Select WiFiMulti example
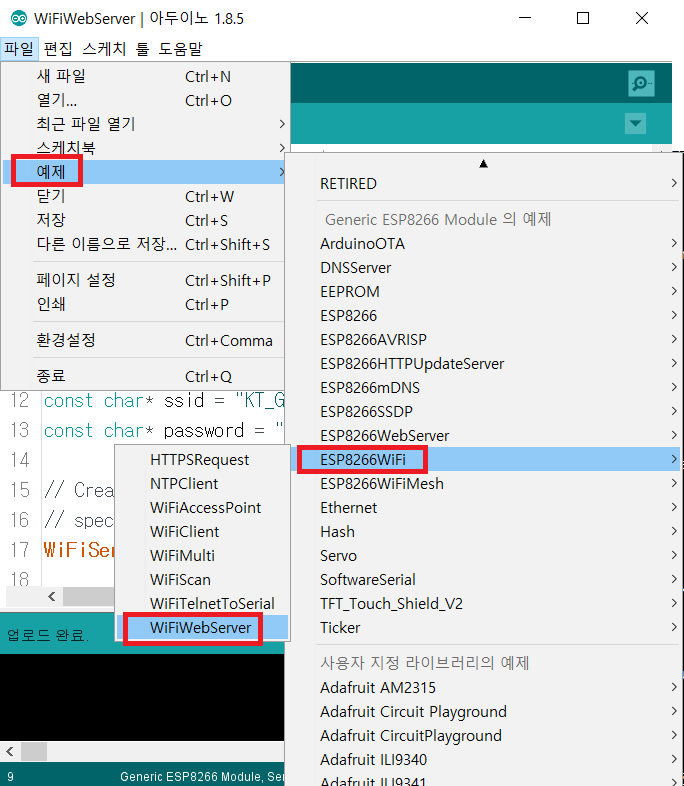Screen dimensions: 684x786 [202, 555]
